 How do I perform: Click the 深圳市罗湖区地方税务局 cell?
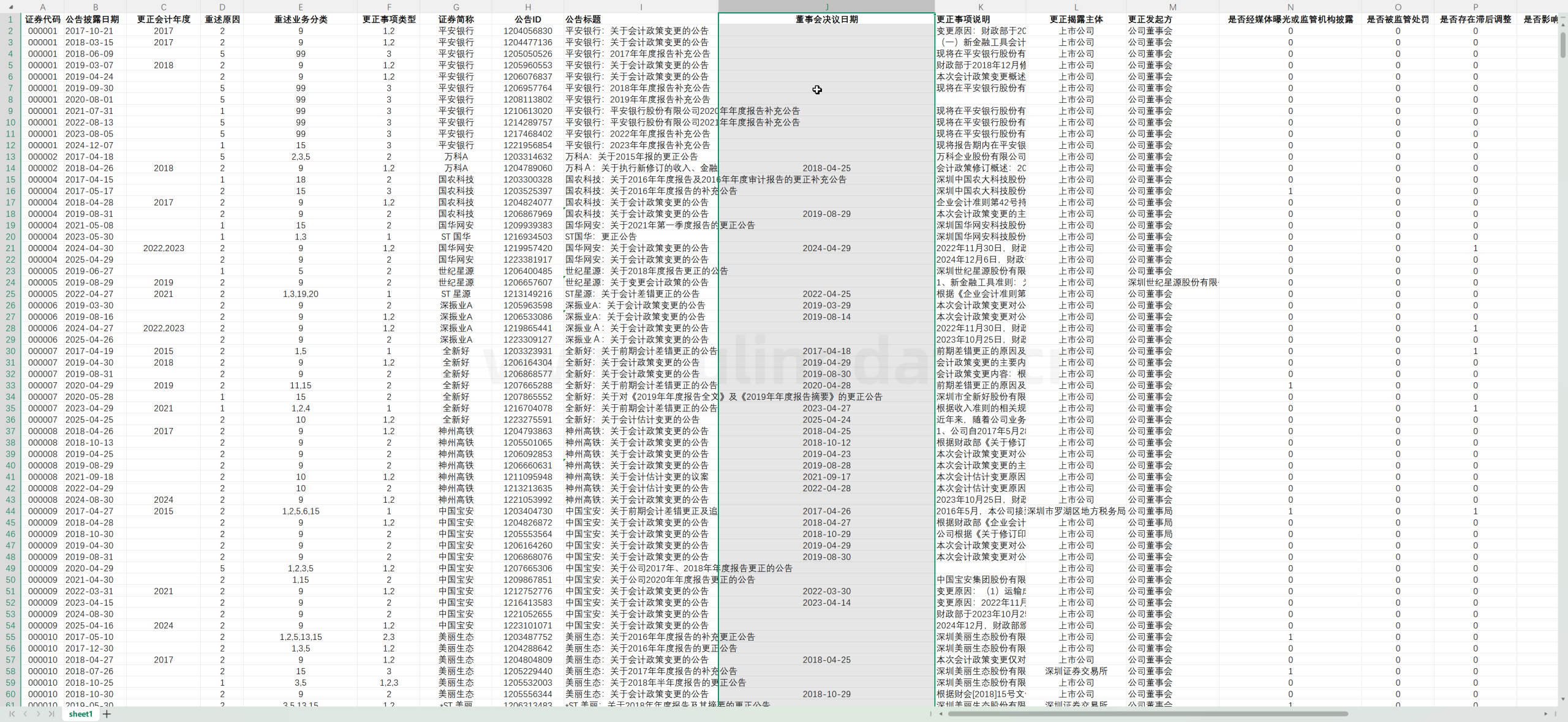(x=1076, y=511)
